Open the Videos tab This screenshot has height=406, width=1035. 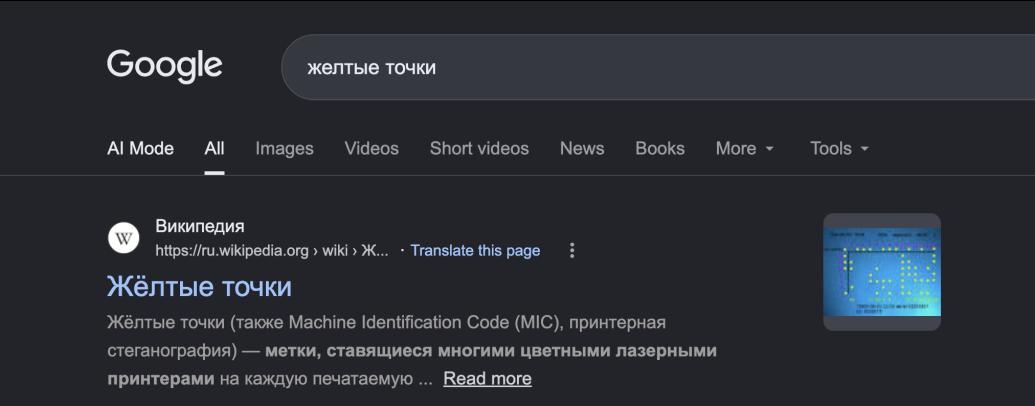372,149
